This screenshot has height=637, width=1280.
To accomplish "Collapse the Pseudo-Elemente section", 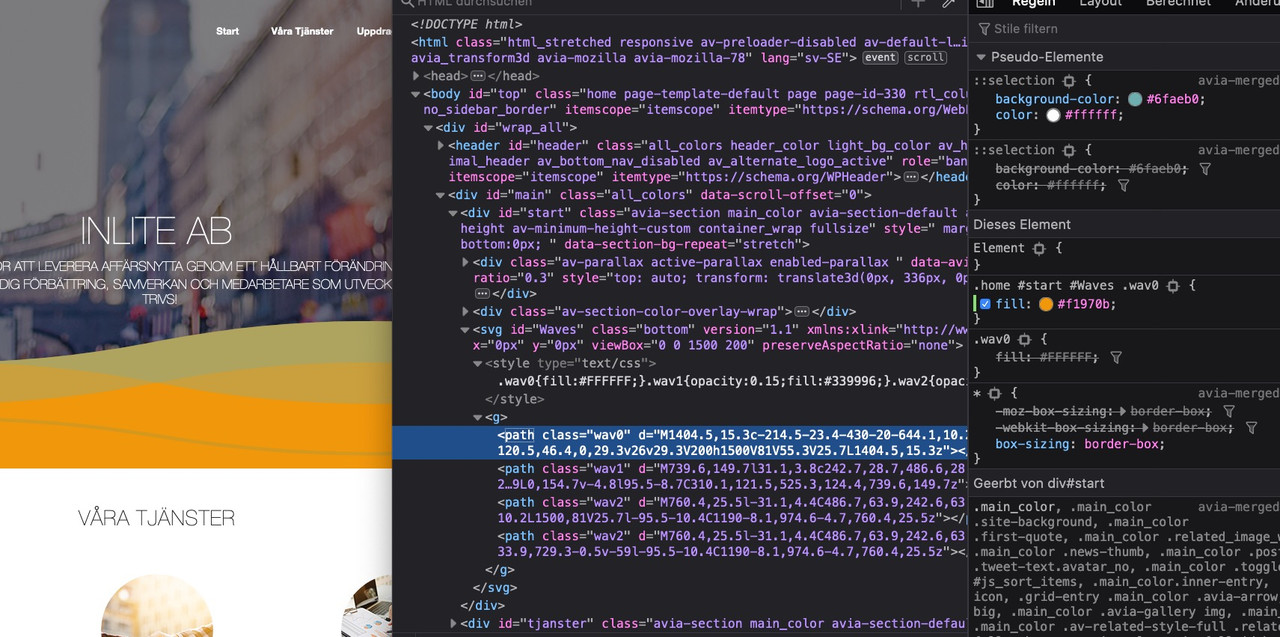I will click(982, 57).
